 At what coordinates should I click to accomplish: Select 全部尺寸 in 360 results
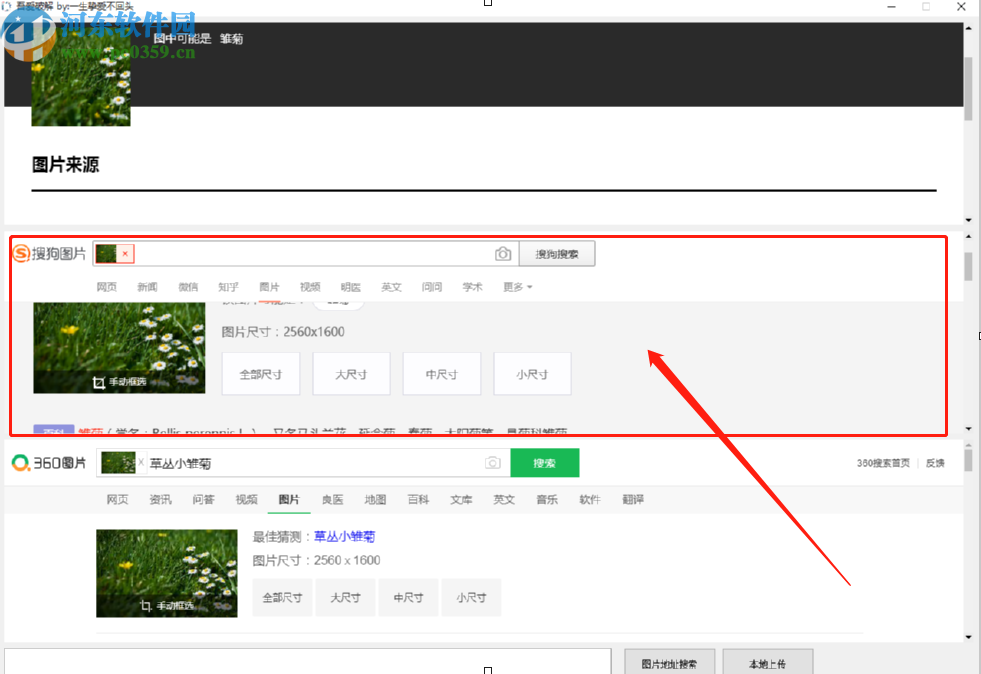click(282, 598)
